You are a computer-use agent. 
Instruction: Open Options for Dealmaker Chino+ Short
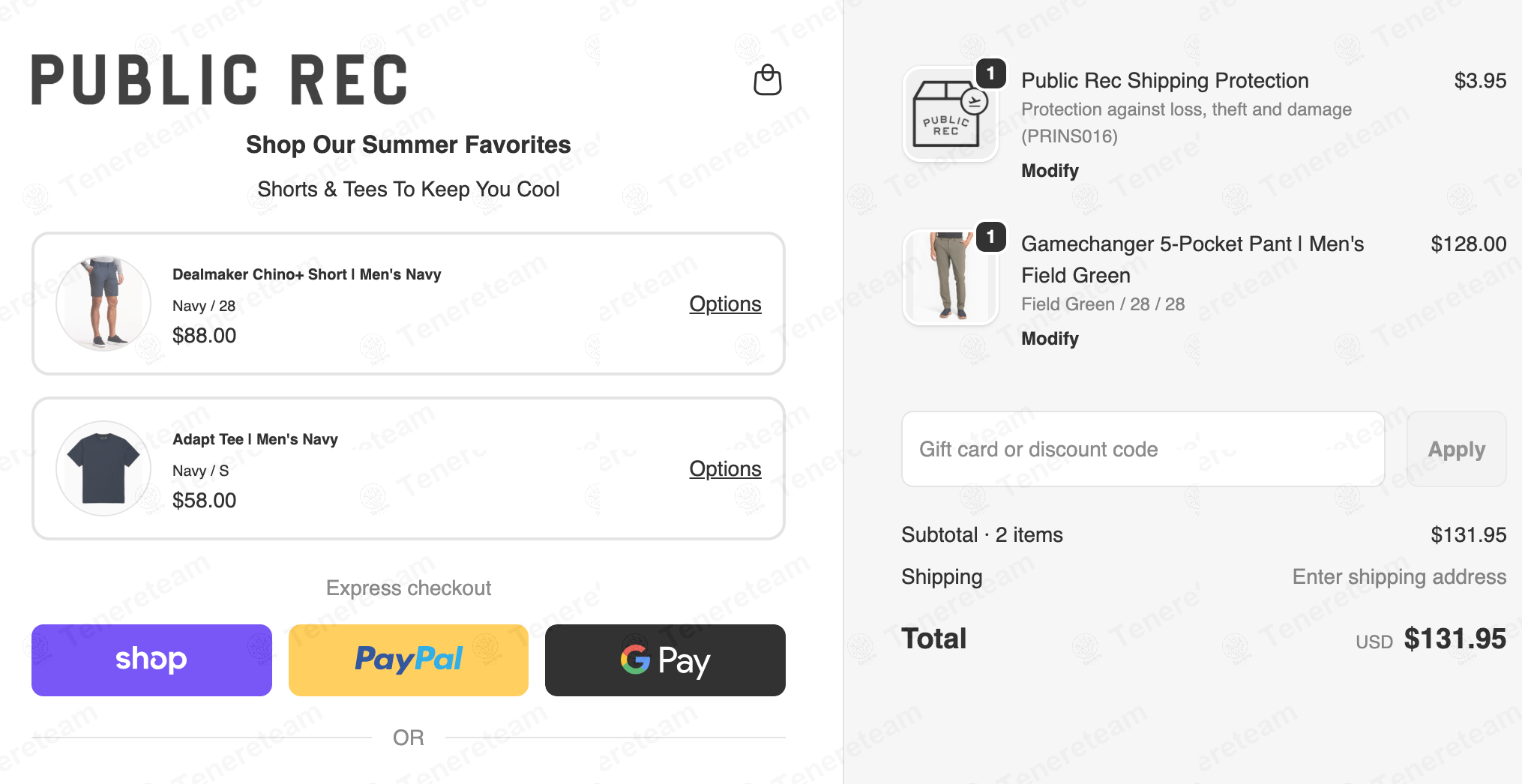coord(725,304)
